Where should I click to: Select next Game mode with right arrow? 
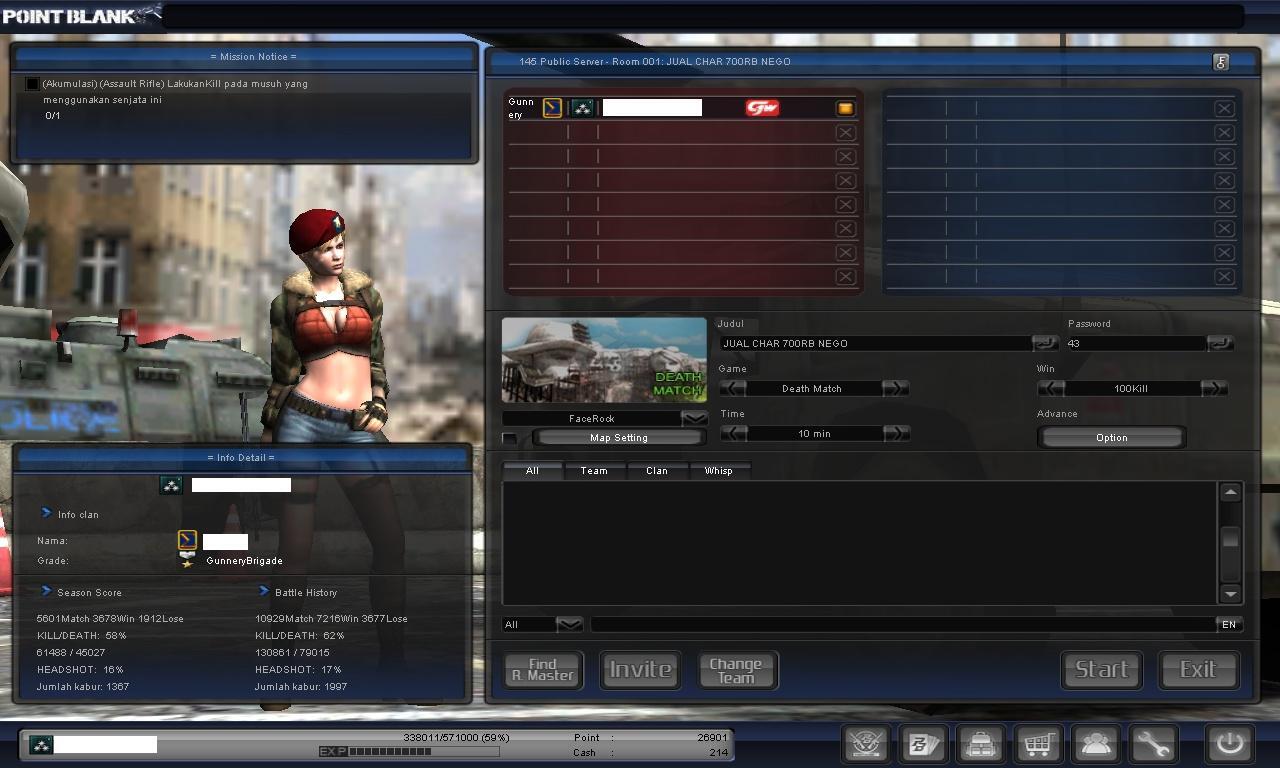895,388
